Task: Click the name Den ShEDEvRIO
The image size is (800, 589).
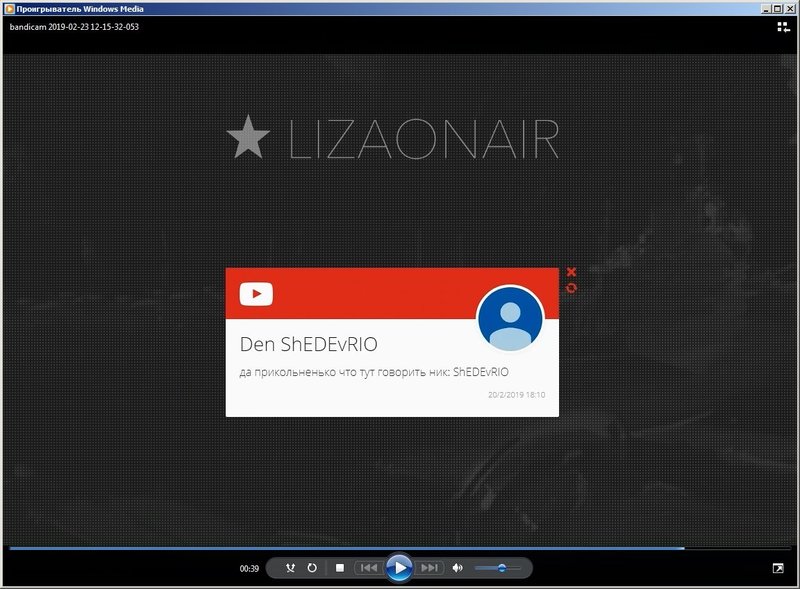Action: click(309, 344)
